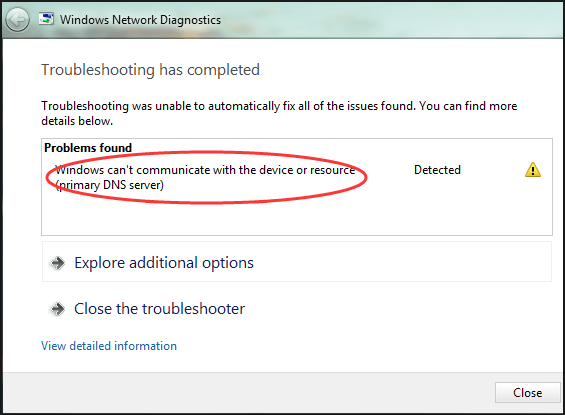Click the Windows Network Diagnostics title icon
This screenshot has height=415, width=565.
46,19
